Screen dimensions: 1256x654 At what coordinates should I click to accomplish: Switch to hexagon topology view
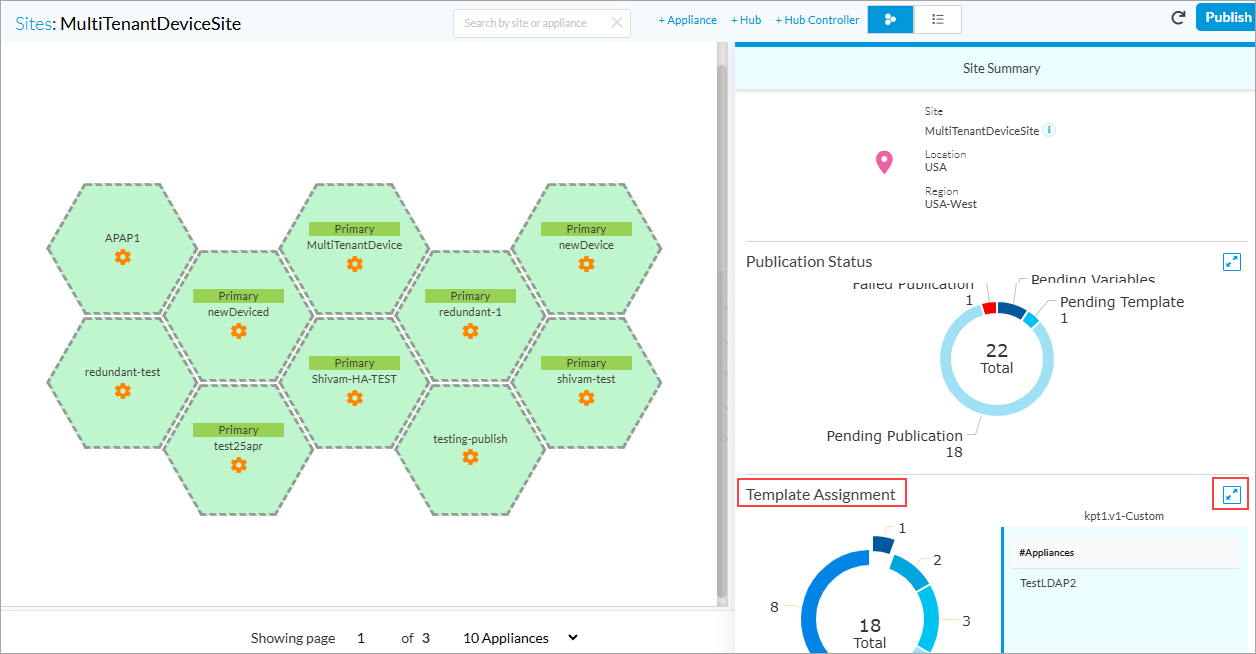pos(890,19)
